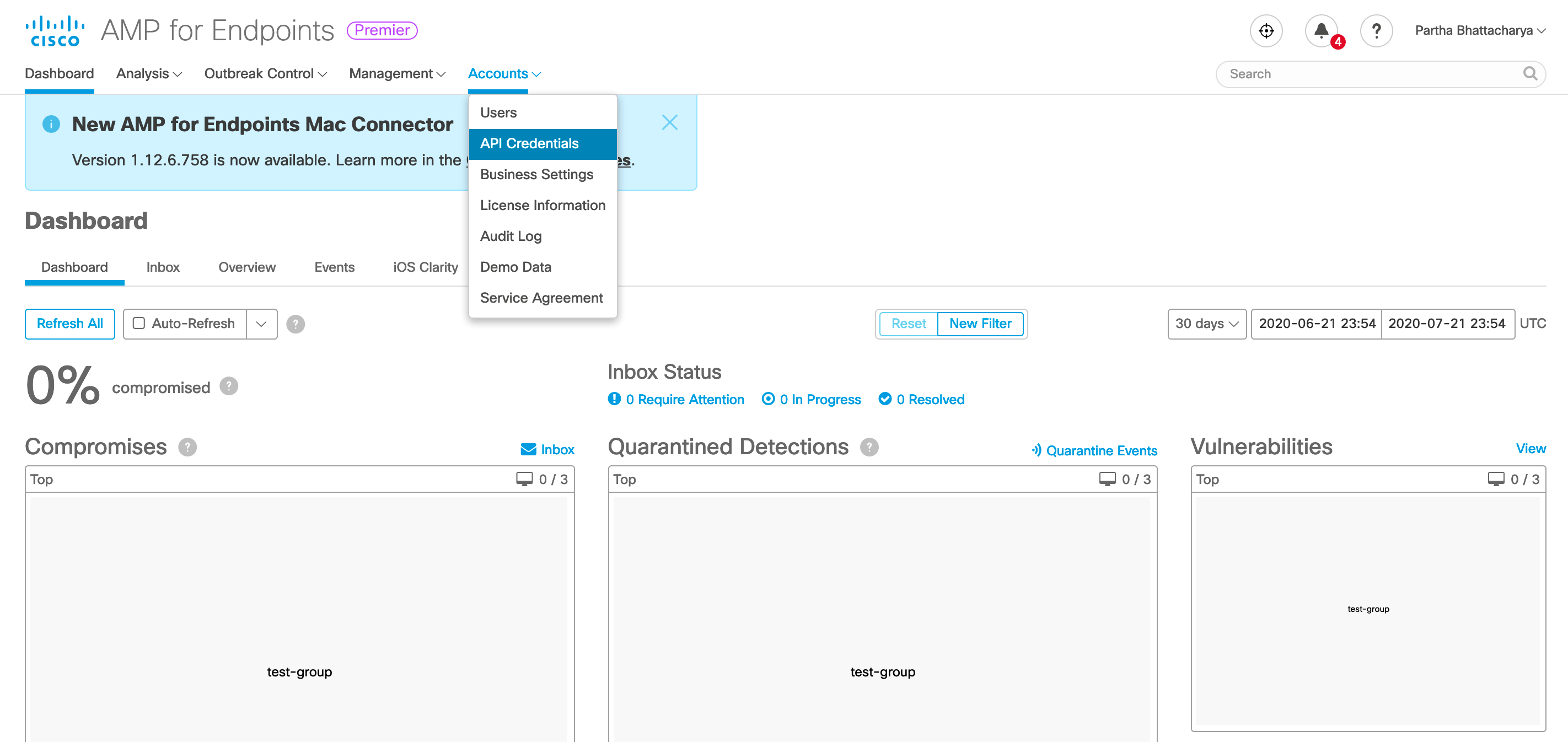The image size is (1568, 742).
Task: Click the help icon beside compromised
Action: tap(229, 386)
